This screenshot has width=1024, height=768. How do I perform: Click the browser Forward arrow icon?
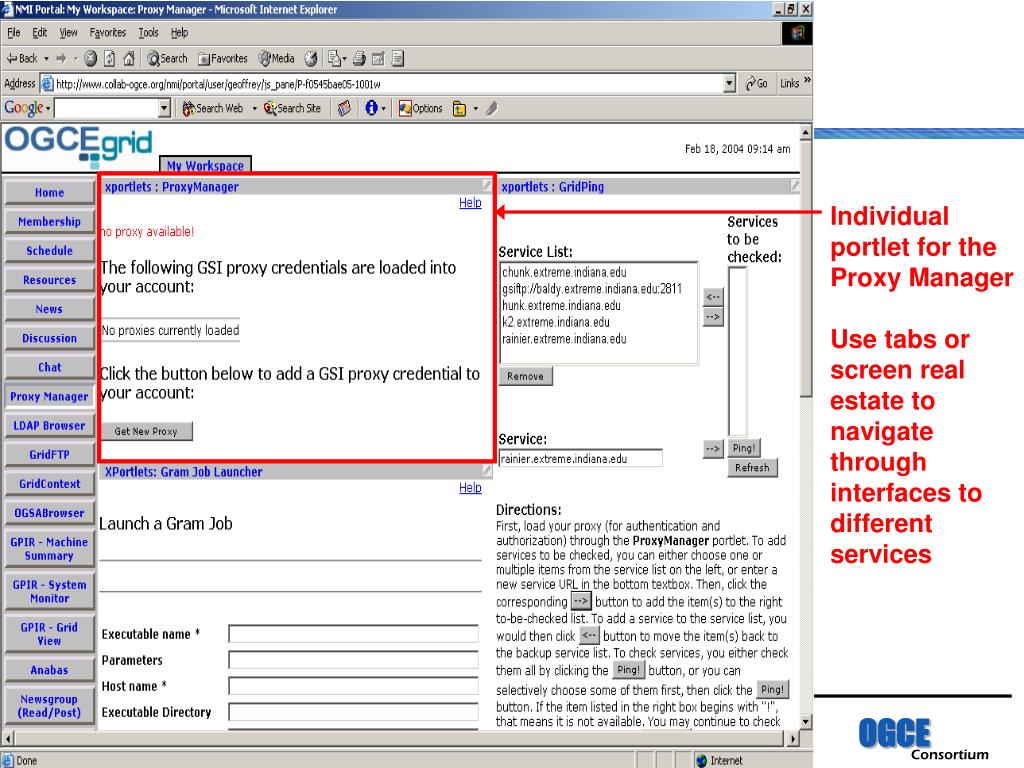pos(61,59)
